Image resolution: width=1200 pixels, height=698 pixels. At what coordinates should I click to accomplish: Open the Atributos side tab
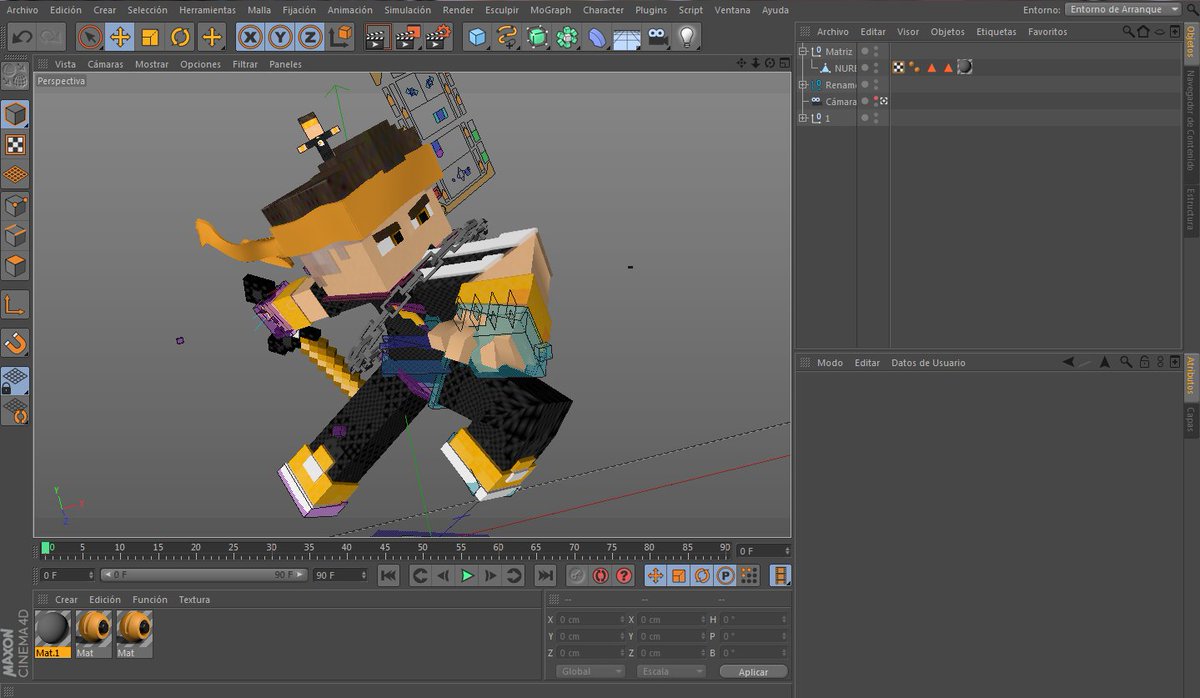pos(1191,377)
